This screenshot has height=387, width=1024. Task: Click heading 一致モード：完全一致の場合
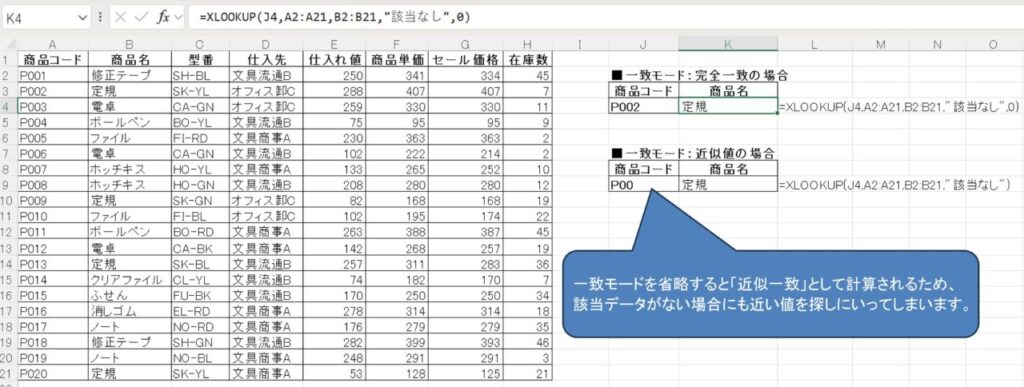[x=700, y=75]
